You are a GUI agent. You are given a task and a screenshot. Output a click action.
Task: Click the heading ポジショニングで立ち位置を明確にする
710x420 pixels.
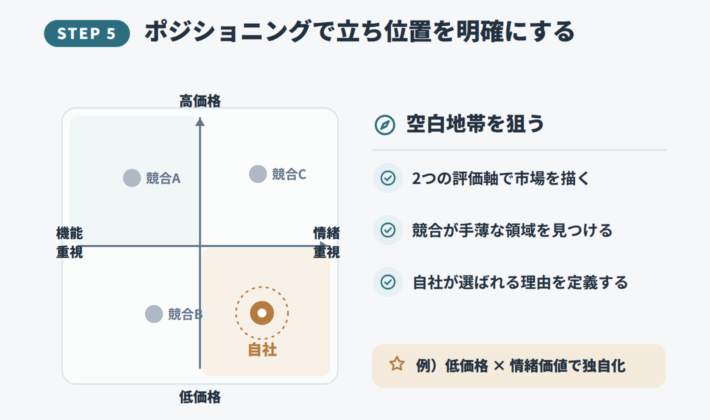coord(360,32)
